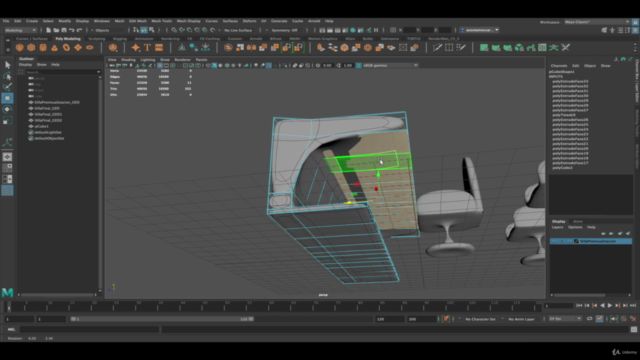Click the green UV planar mapping shelf icon
640x360 pixels.
pos(484,48)
